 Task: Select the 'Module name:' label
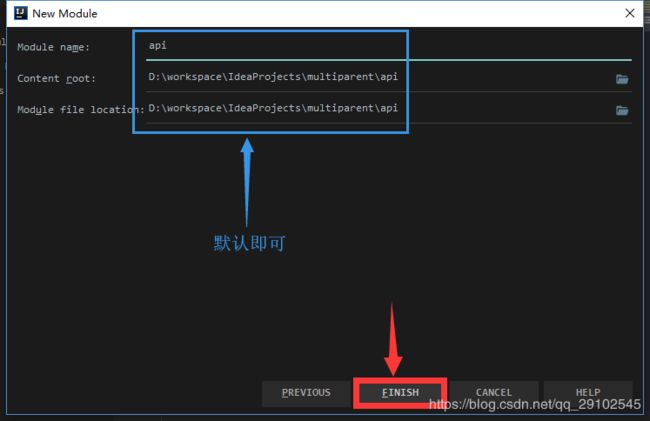coord(53,47)
